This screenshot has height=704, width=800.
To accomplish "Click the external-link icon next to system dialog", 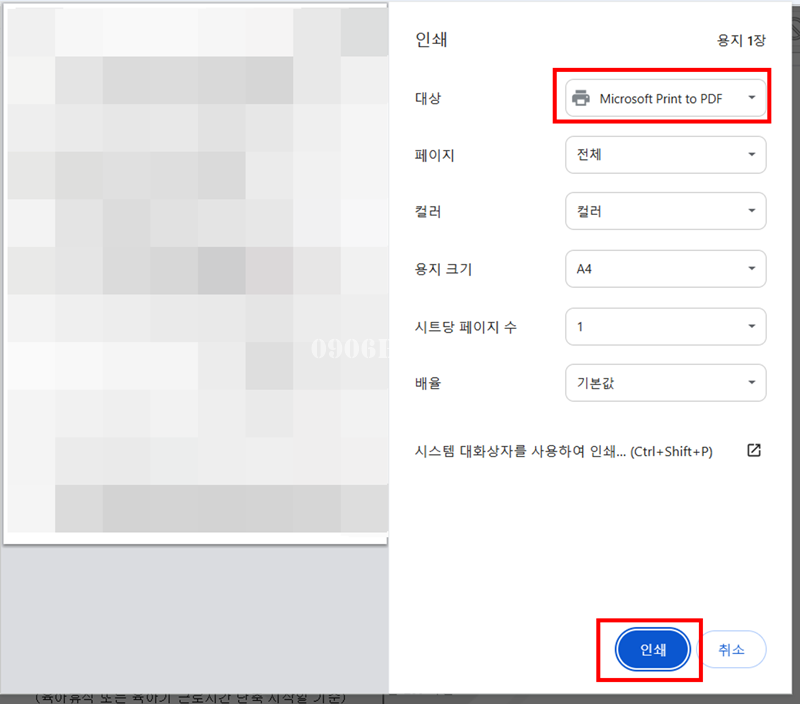I will [x=754, y=450].
